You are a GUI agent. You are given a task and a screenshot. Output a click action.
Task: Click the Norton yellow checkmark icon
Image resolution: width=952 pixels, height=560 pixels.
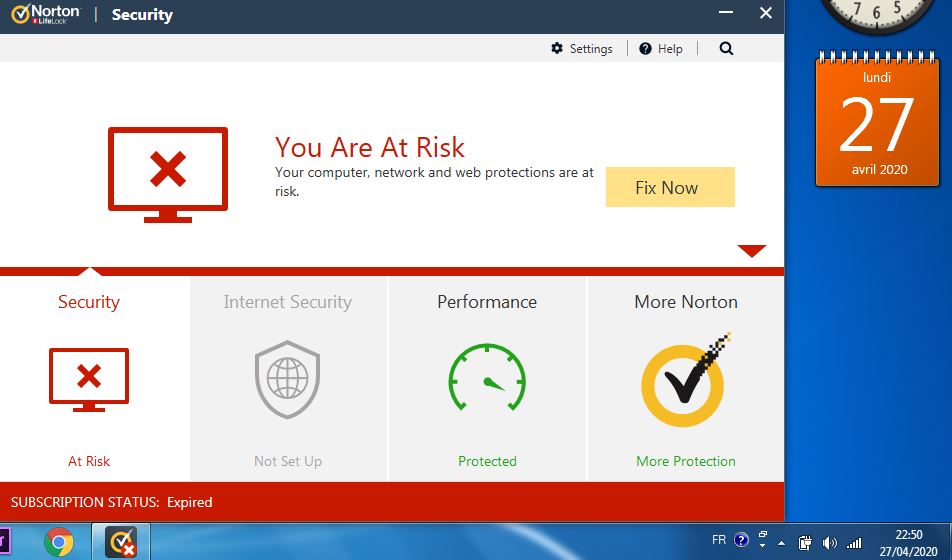pyautogui.click(x=685, y=380)
